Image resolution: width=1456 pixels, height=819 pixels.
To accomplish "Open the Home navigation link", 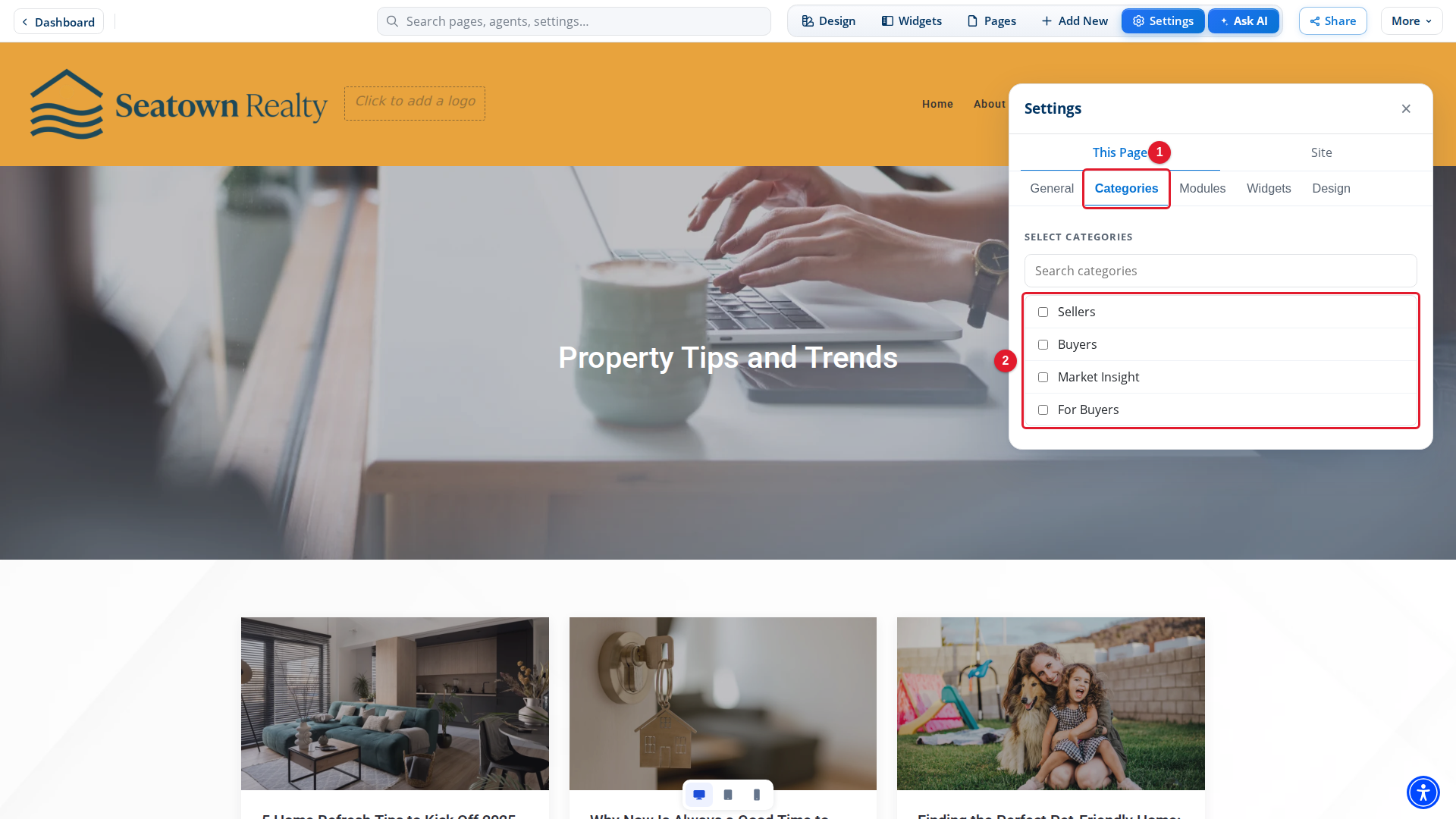I will point(937,104).
